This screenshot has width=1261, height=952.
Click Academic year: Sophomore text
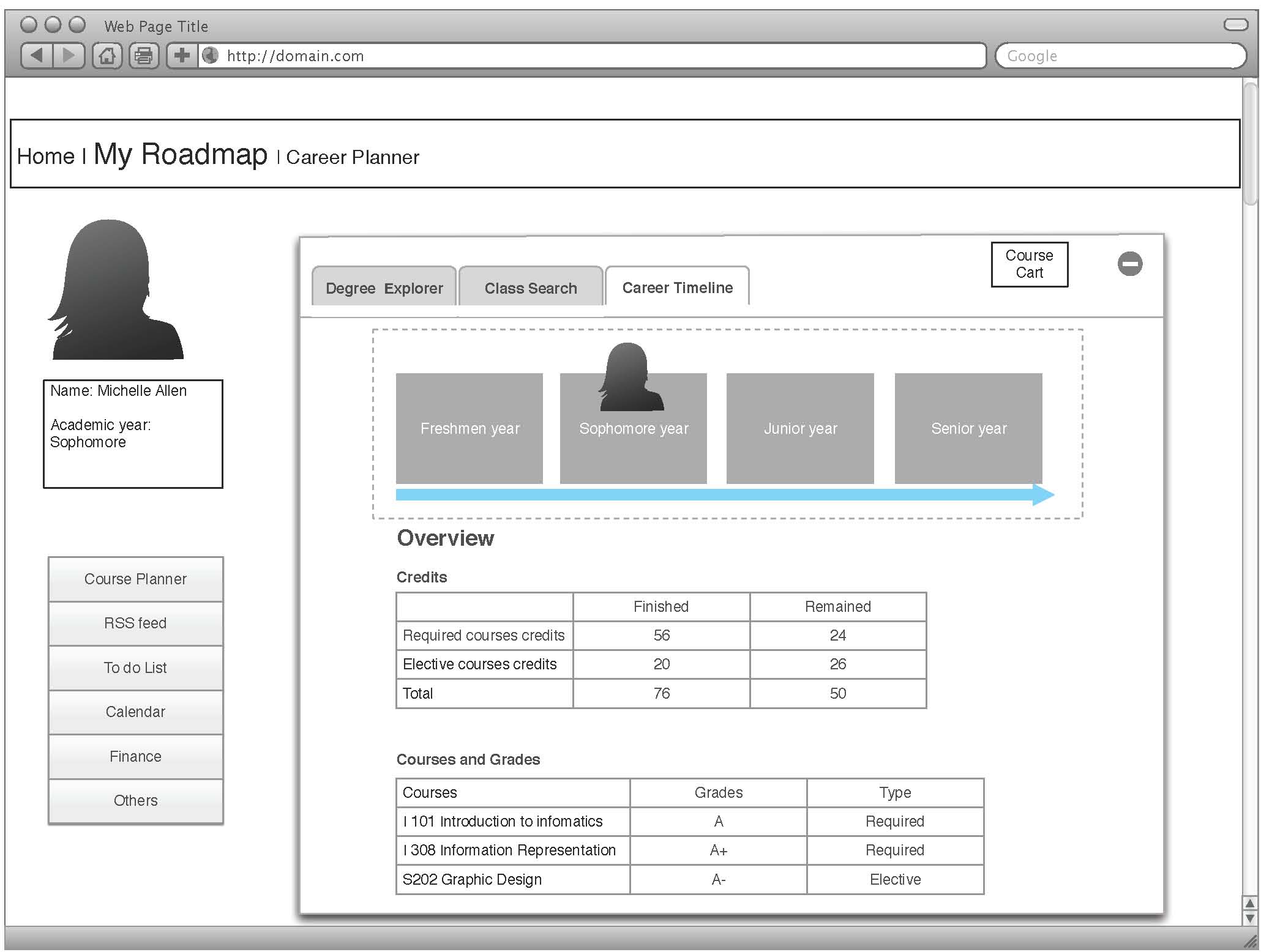point(100,433)
